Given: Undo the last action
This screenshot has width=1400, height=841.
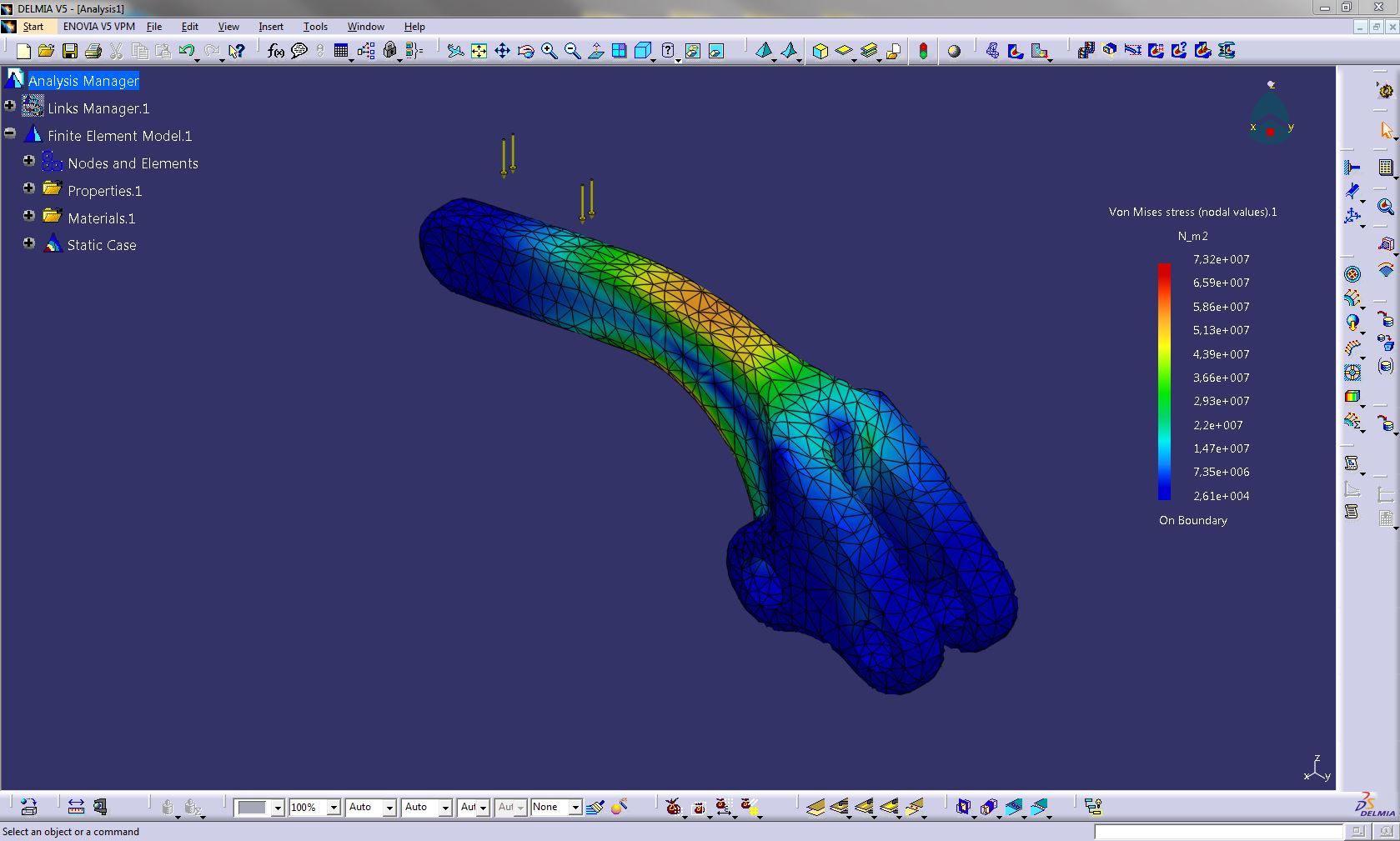Looking at the screenshot, I should 187,52.
